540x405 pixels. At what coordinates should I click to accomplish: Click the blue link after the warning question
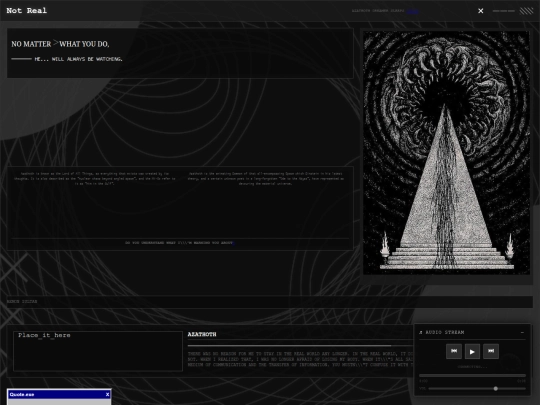pos(234,243)
